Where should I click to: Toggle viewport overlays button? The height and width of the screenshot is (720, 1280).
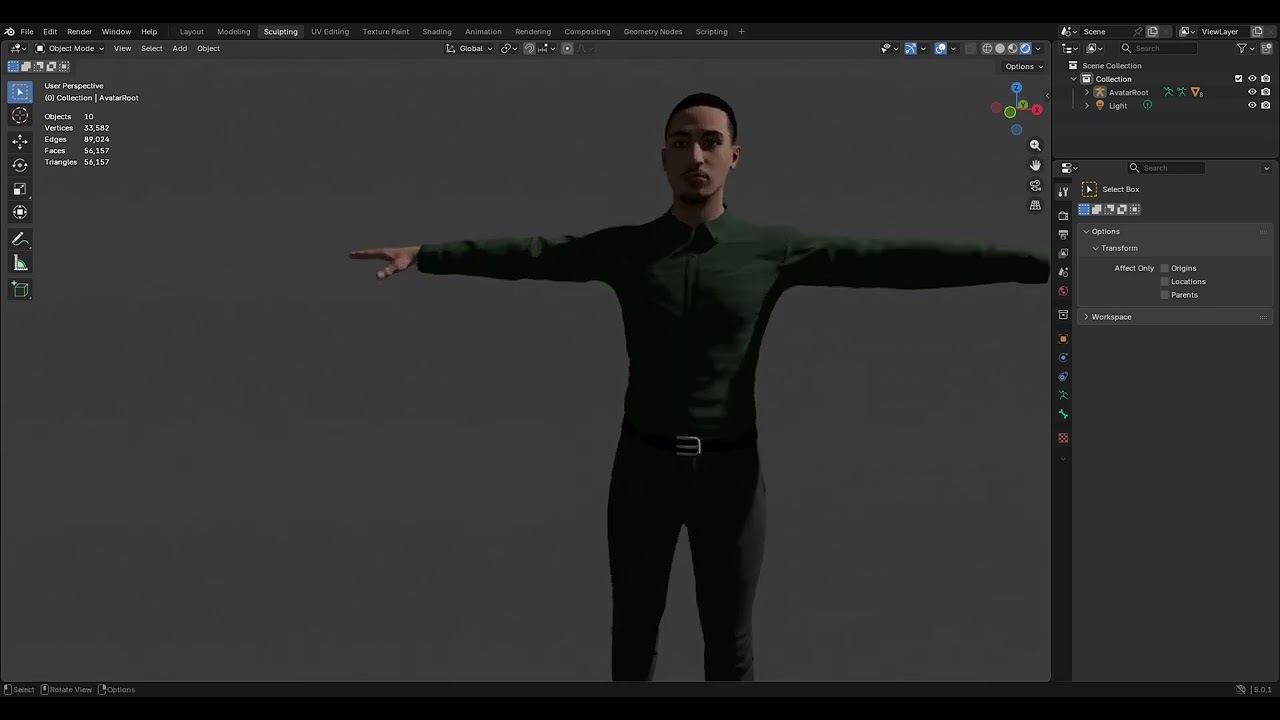(x=941, y=48)
